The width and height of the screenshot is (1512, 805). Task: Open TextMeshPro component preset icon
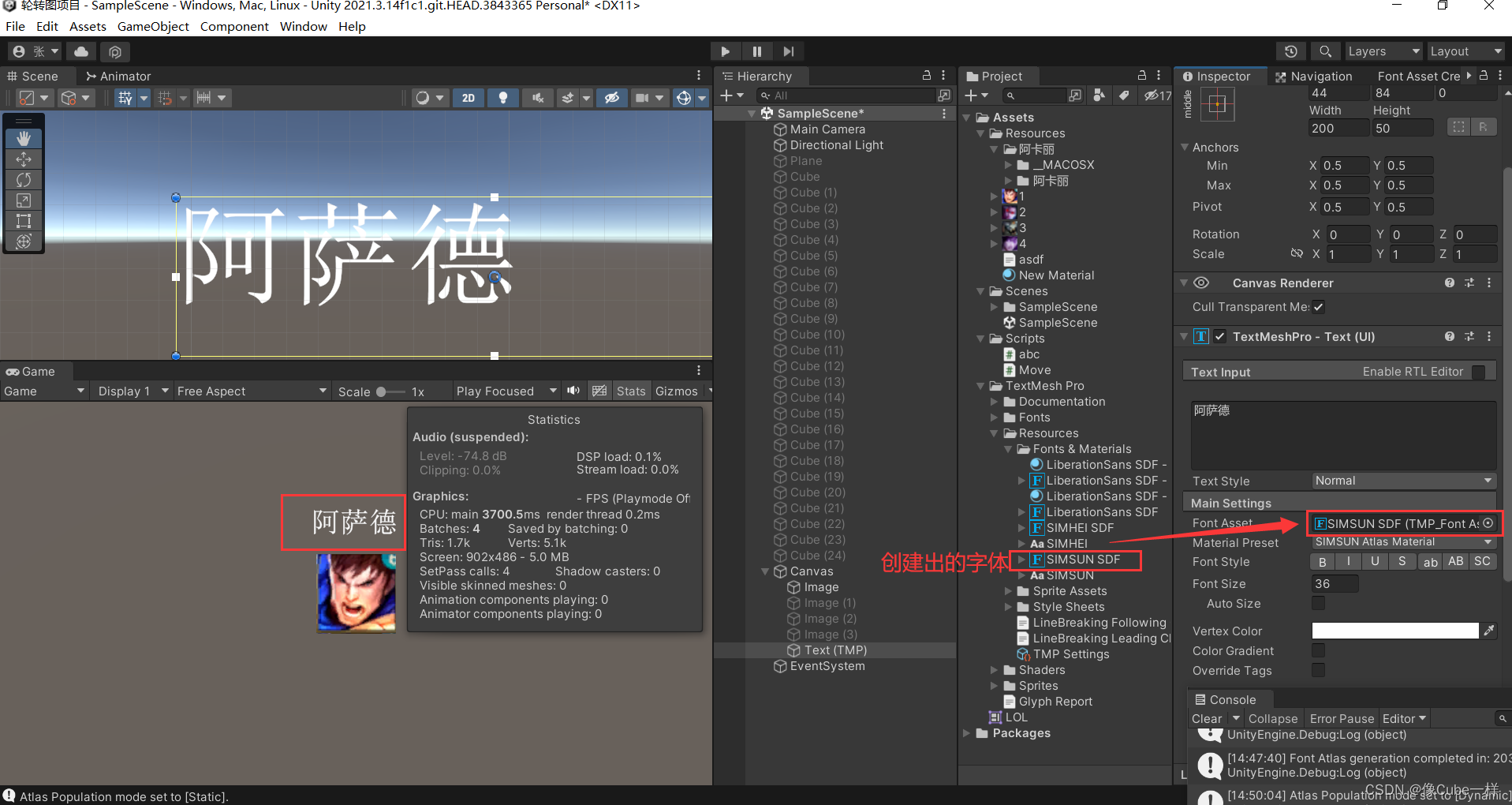pos(1469,336)
